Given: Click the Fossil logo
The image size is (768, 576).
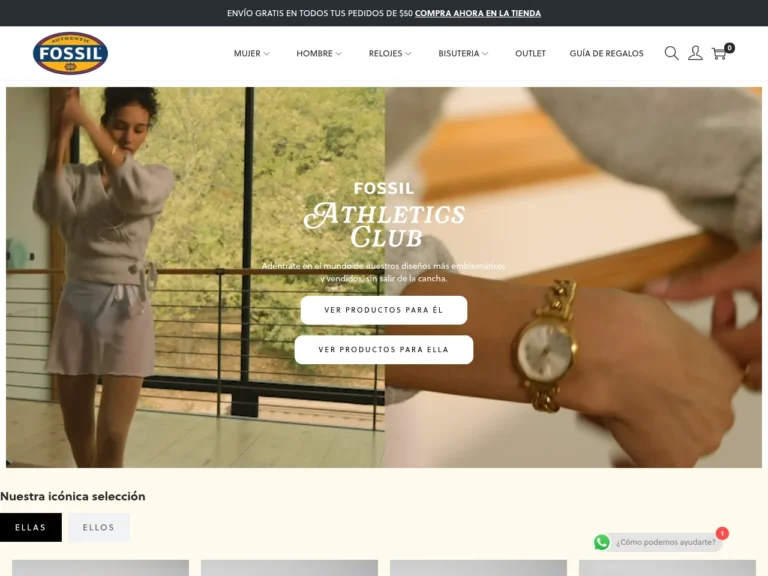Looking at the screenshot, I should pos(71,53).
